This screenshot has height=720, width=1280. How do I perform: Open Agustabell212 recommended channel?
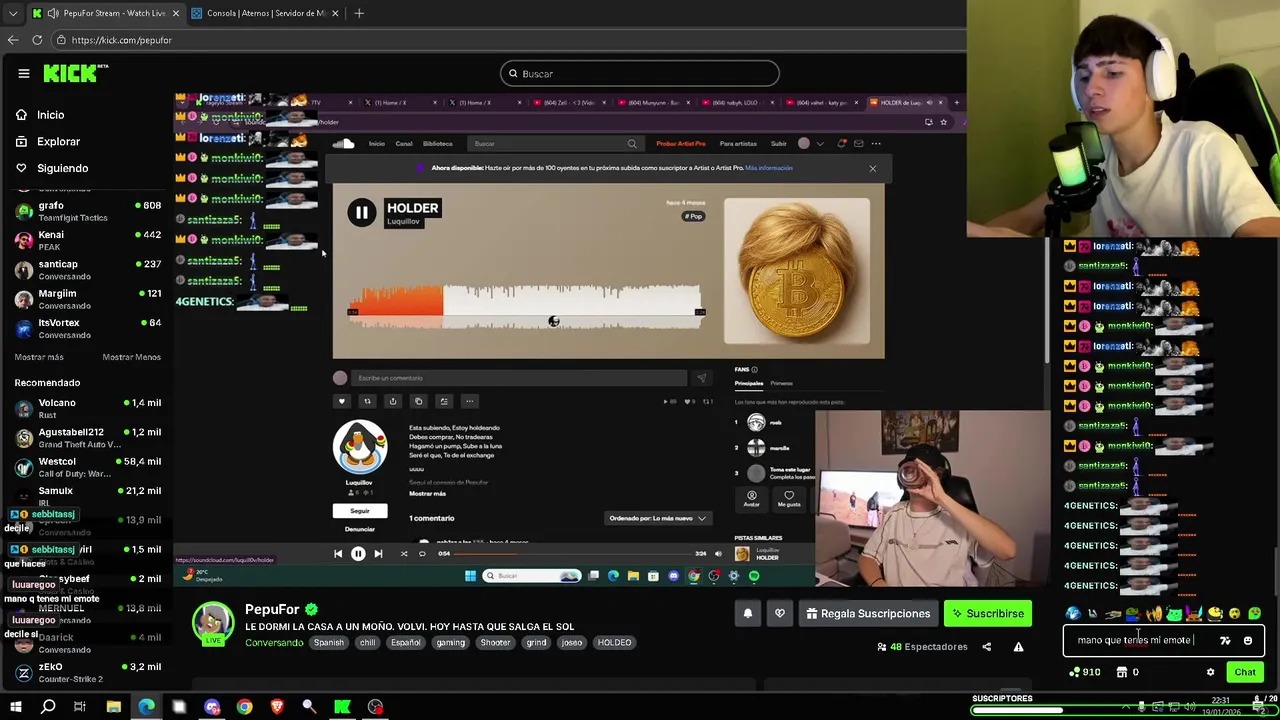tap(87, 437)
